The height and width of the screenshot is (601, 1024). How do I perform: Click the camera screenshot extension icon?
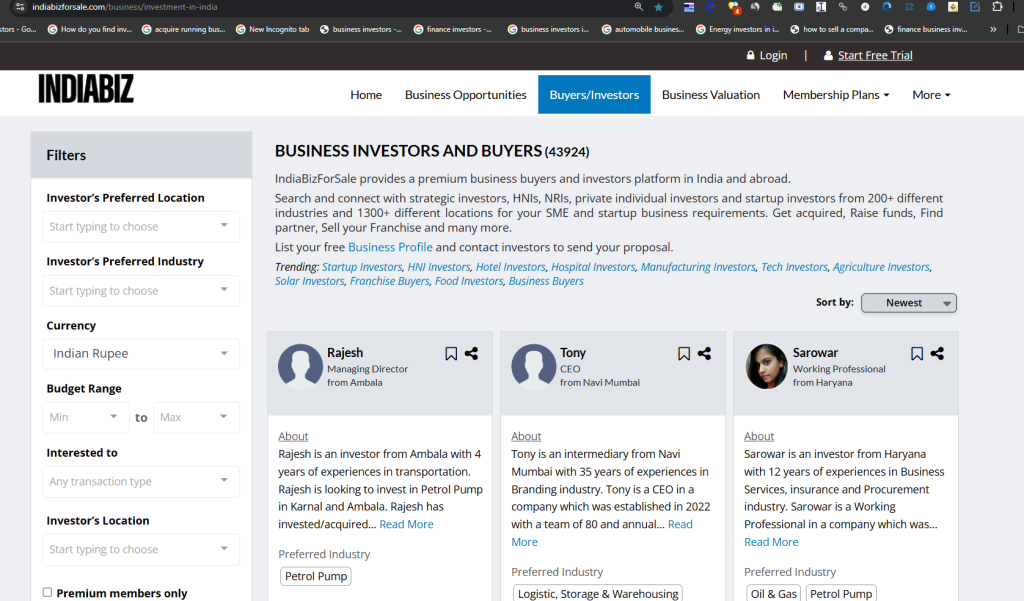[799, 7]
